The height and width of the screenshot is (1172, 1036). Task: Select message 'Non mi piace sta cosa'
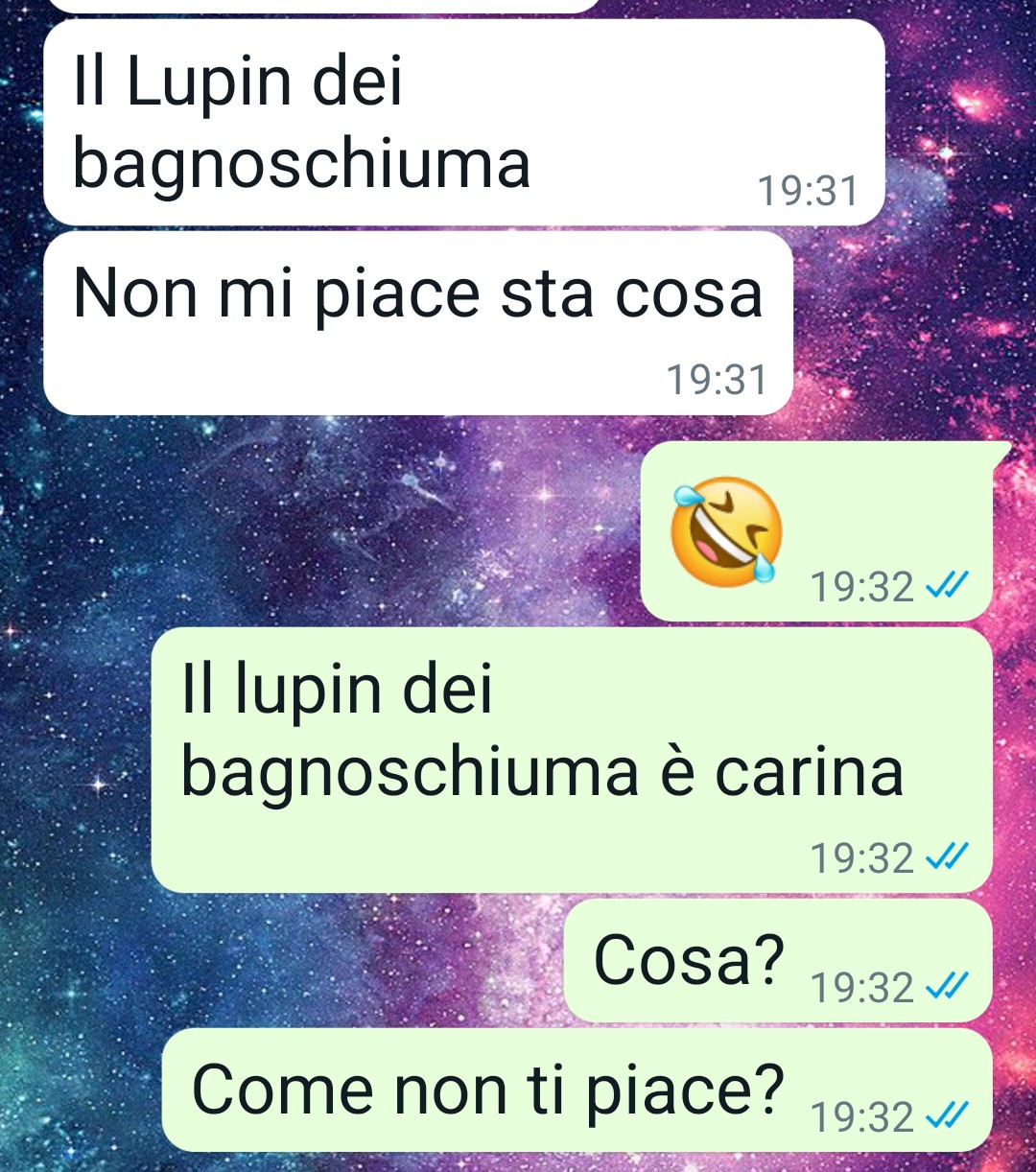[418, 323]
